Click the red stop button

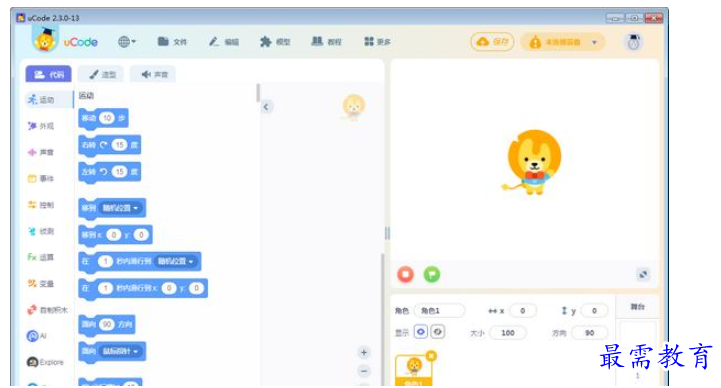406,274
